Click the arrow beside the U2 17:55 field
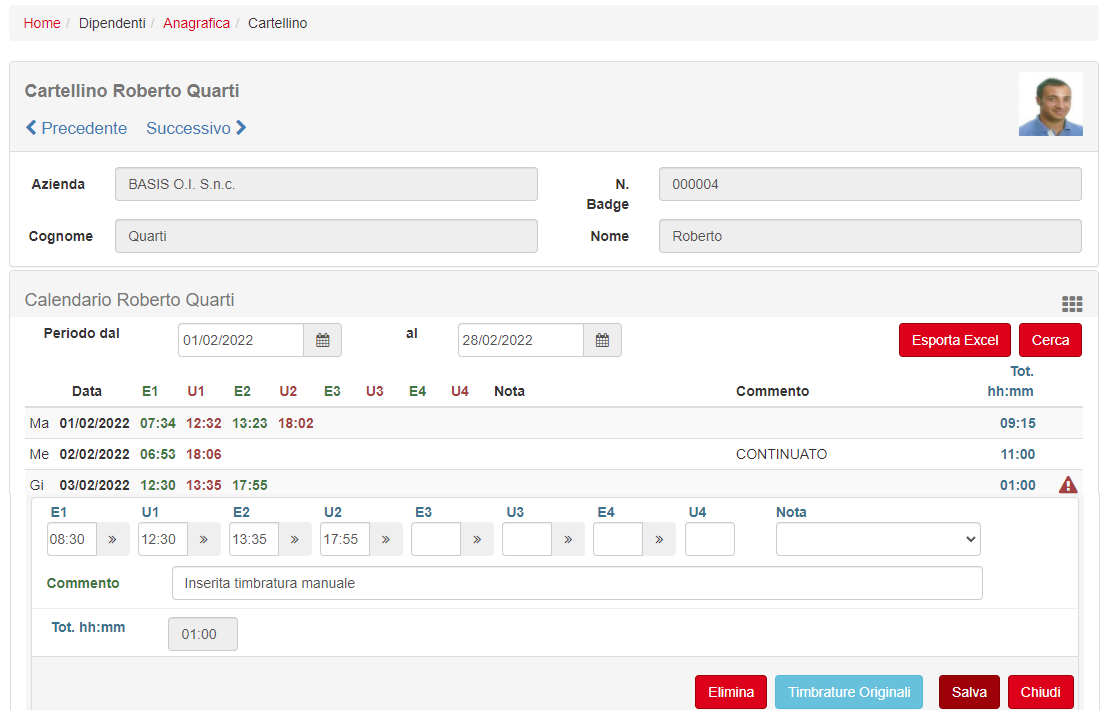The width and height of the screenshot is (1113, 713). (386, 538)
